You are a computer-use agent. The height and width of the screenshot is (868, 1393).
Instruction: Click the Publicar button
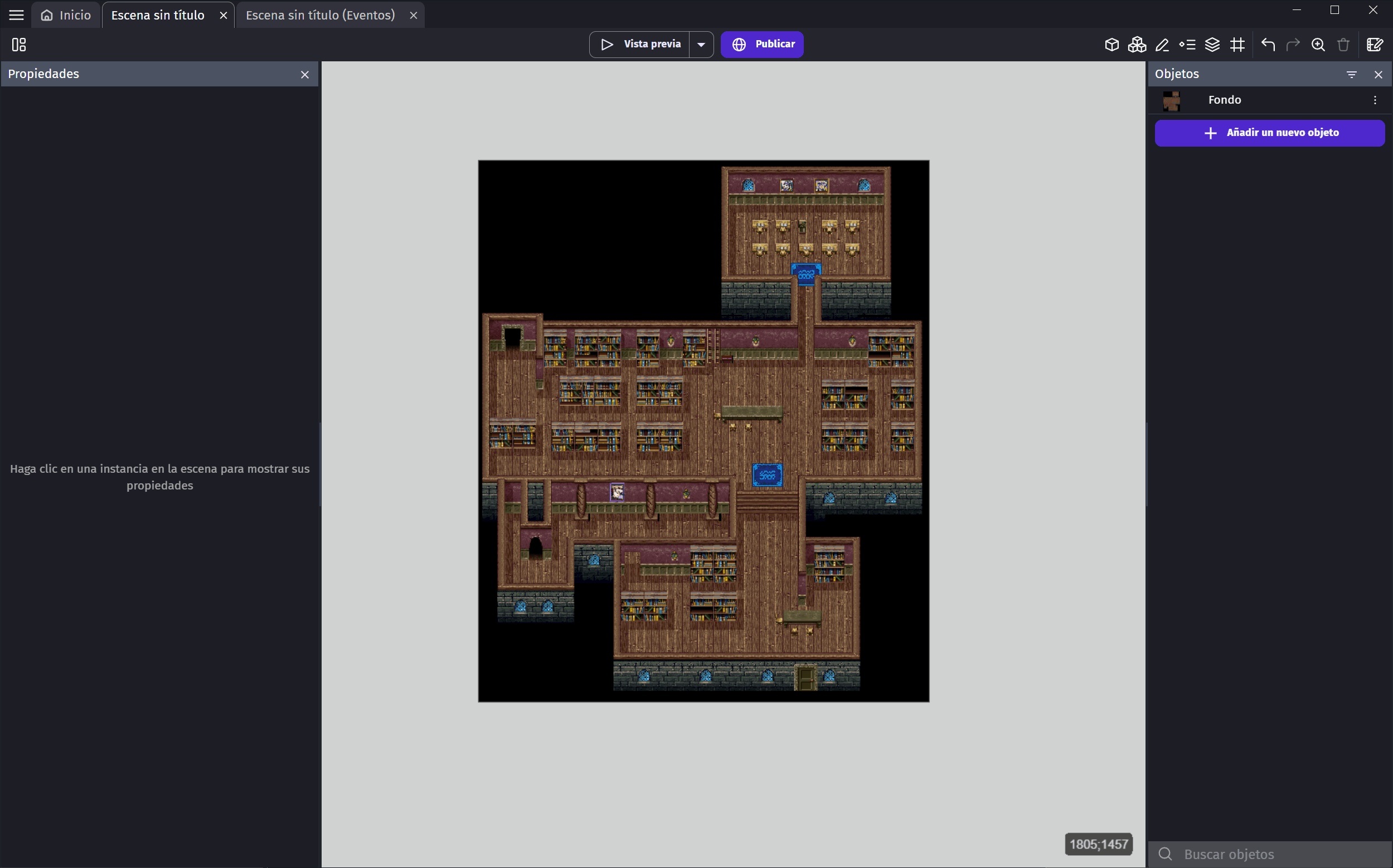(x=762, y=44)
